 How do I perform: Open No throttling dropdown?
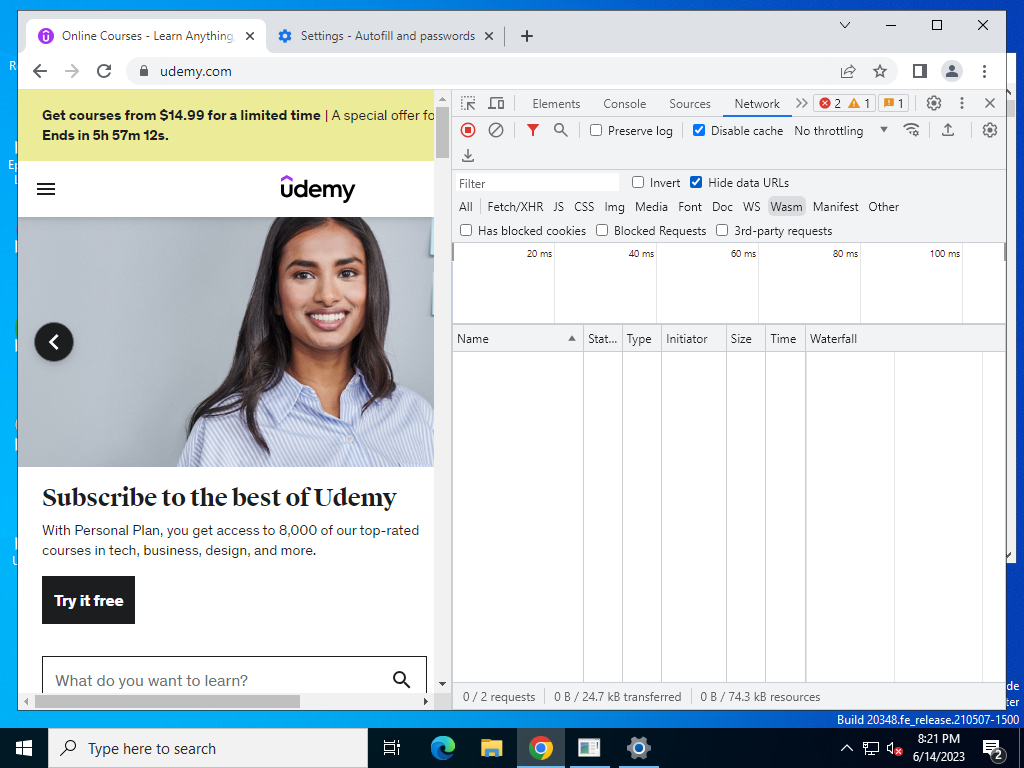click(841, 130)
